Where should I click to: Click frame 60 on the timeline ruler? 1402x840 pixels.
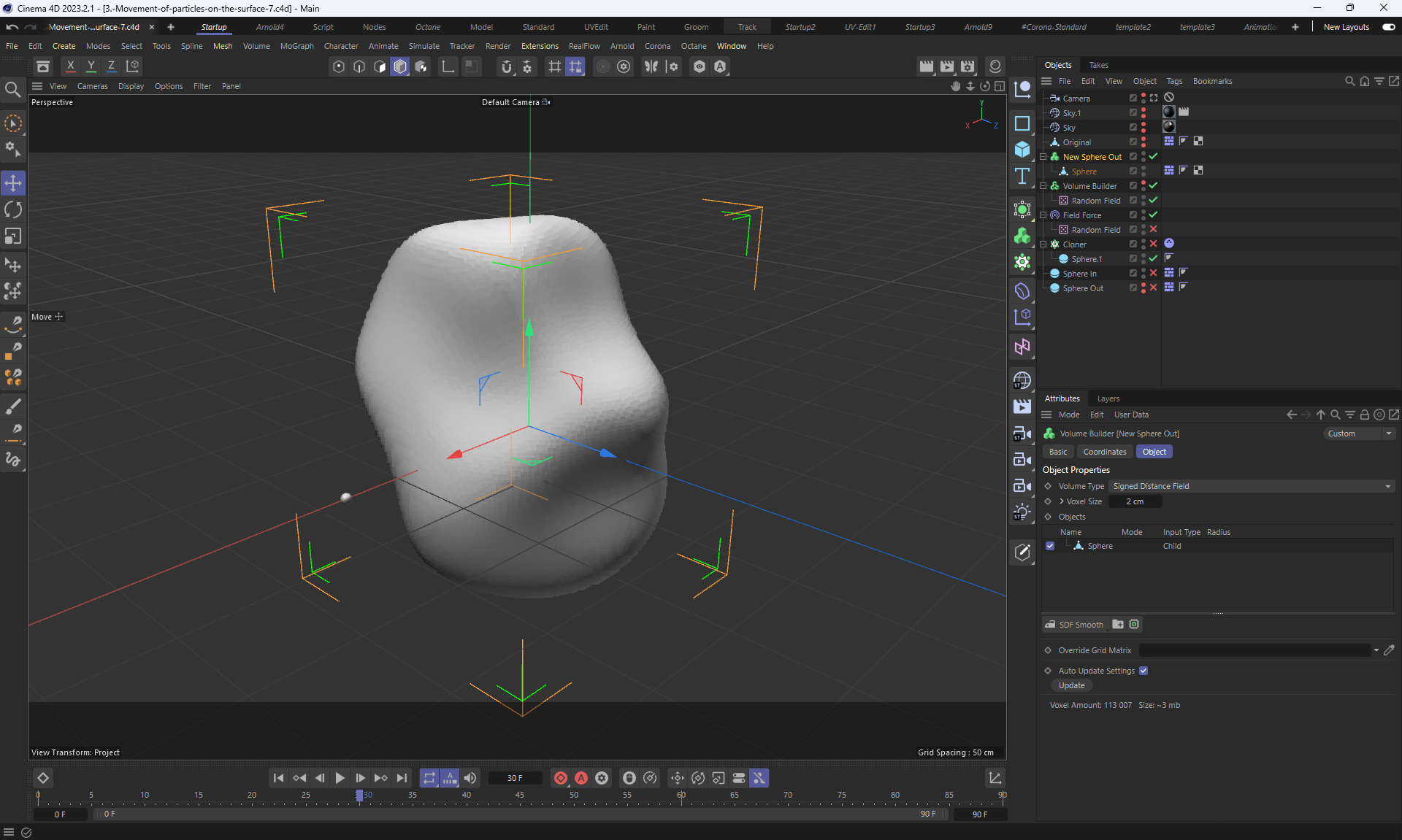(681, 795)
